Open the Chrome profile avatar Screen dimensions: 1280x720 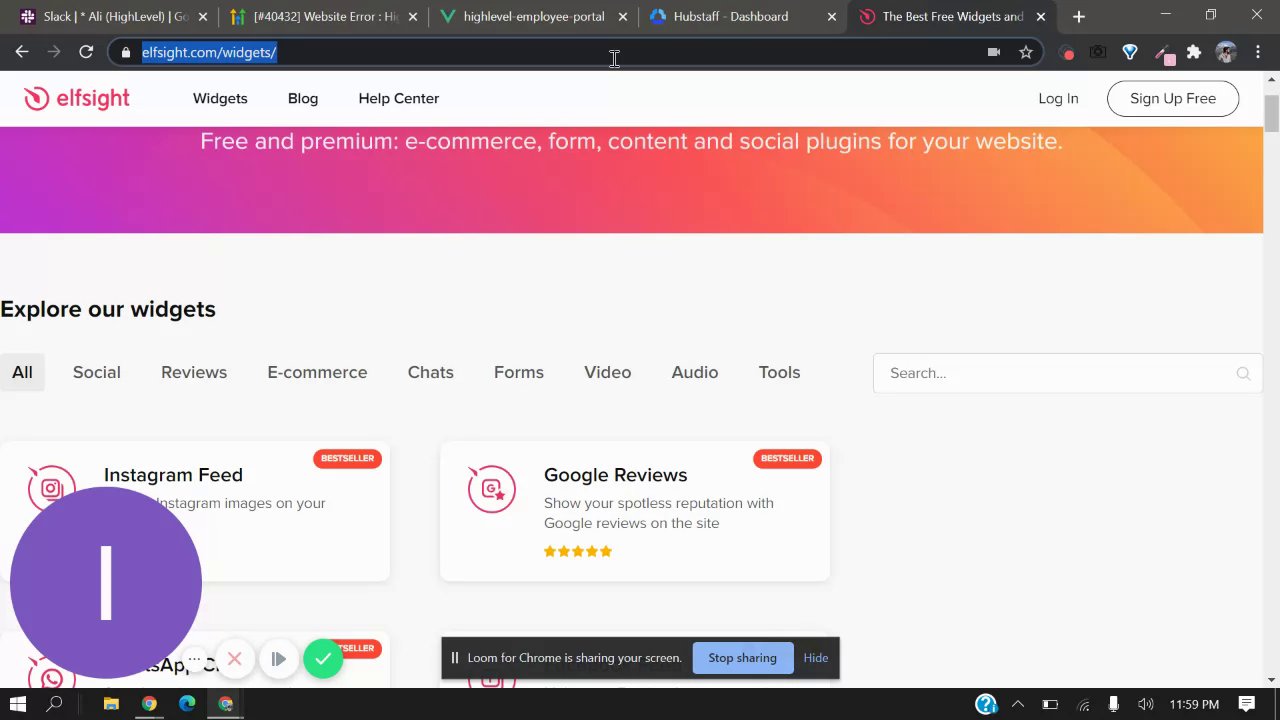coord(1226,52)
